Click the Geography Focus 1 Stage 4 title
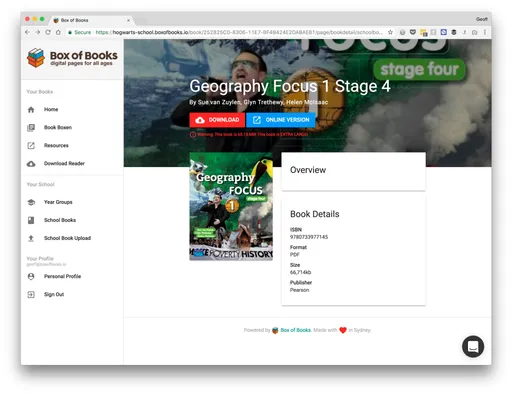This screenshot has width=512, height=394. (x=290, y=86)
